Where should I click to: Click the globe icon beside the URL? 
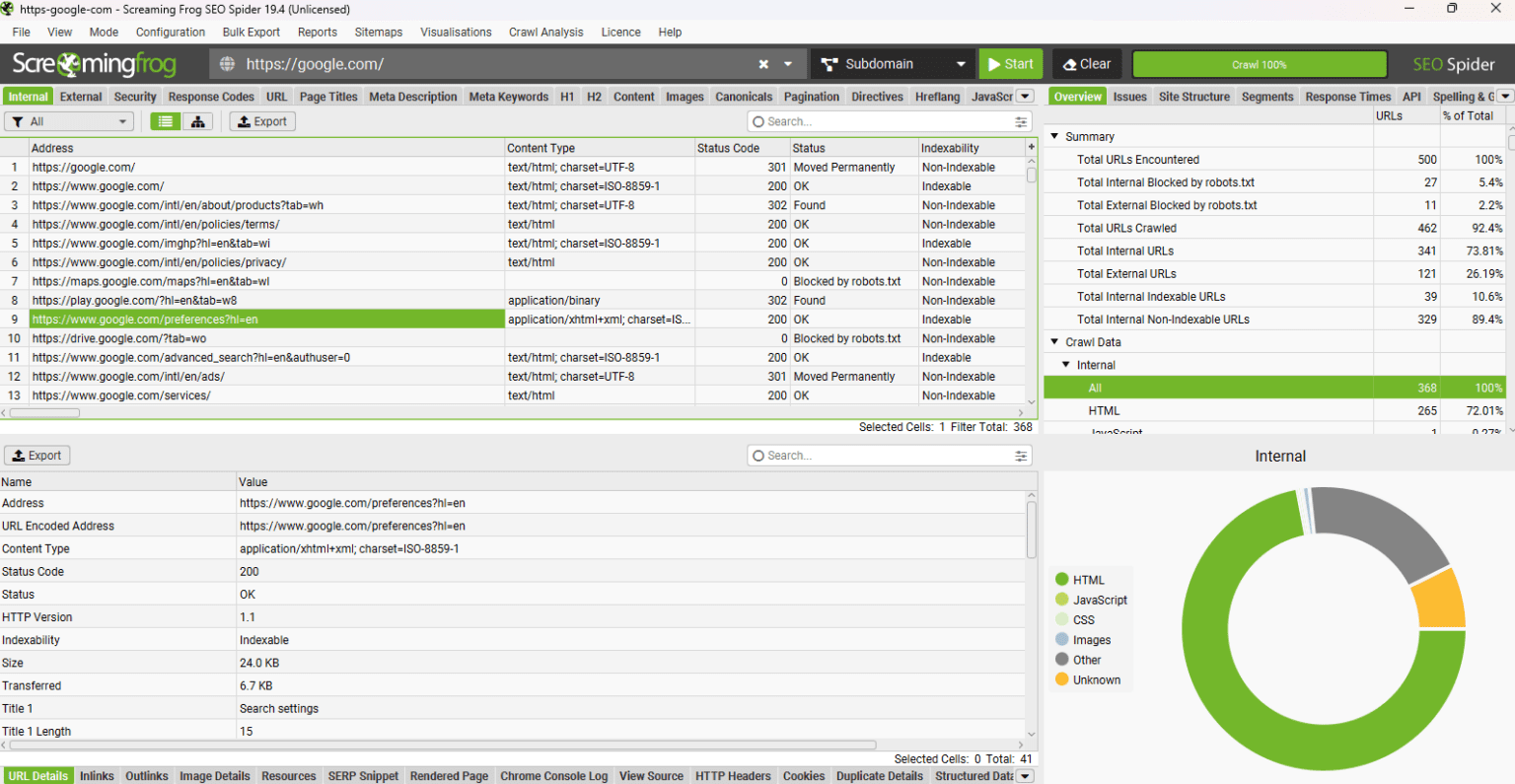click(x=227, y=64)
